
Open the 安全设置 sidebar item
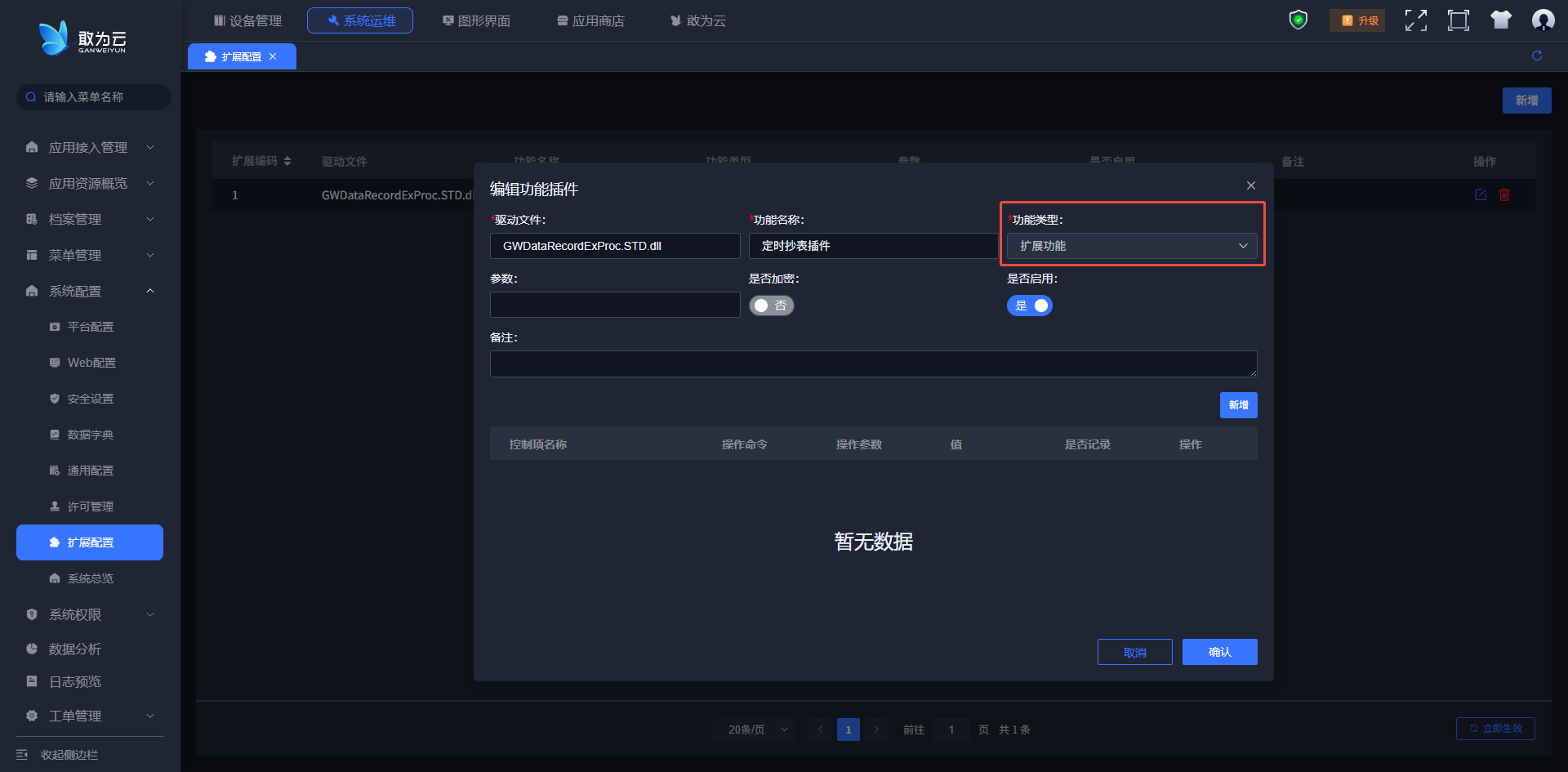[90, 399]
